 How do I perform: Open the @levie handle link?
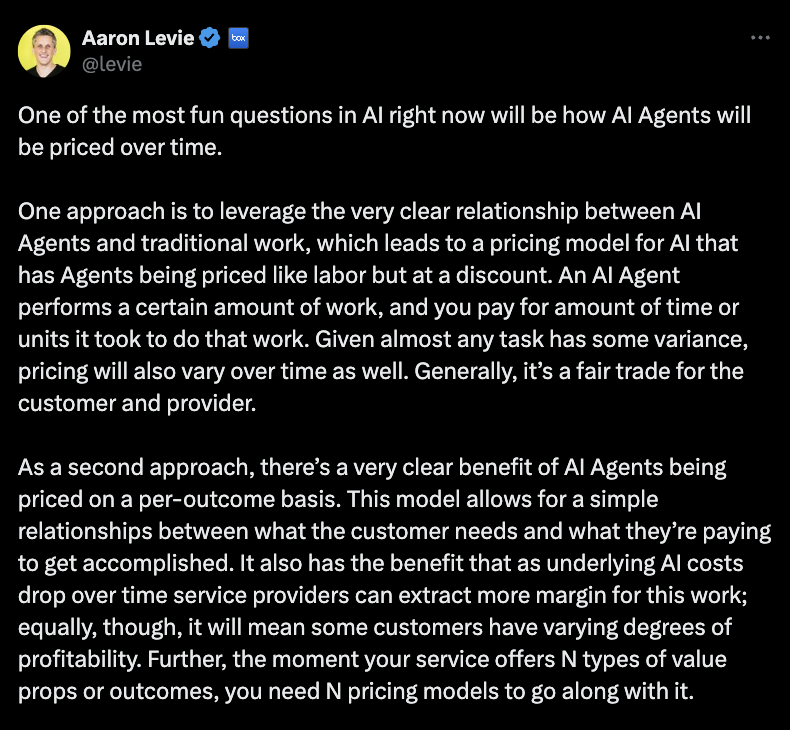click(112, 64)
